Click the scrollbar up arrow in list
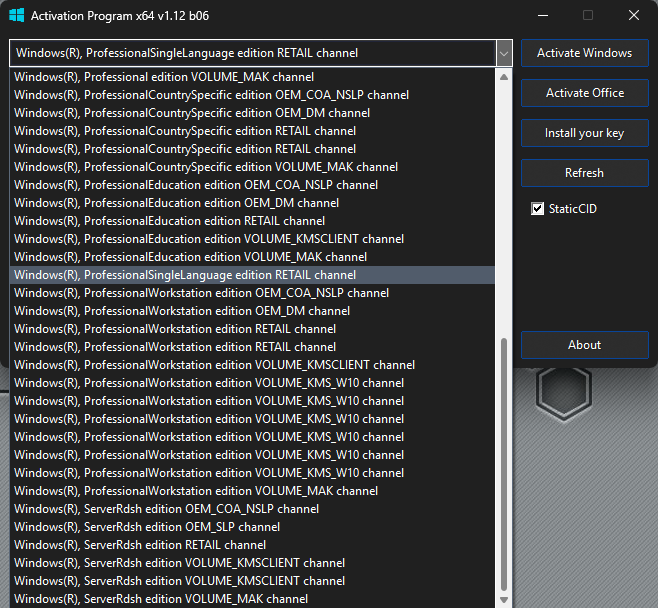 pos(504,77)
